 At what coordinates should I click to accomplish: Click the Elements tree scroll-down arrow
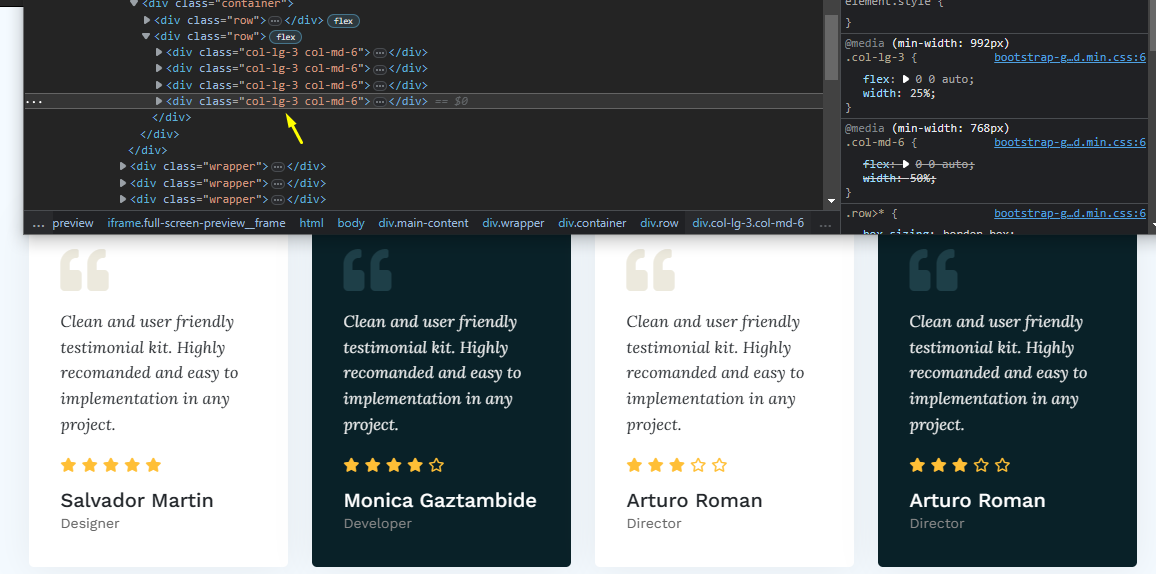point(831,200)
